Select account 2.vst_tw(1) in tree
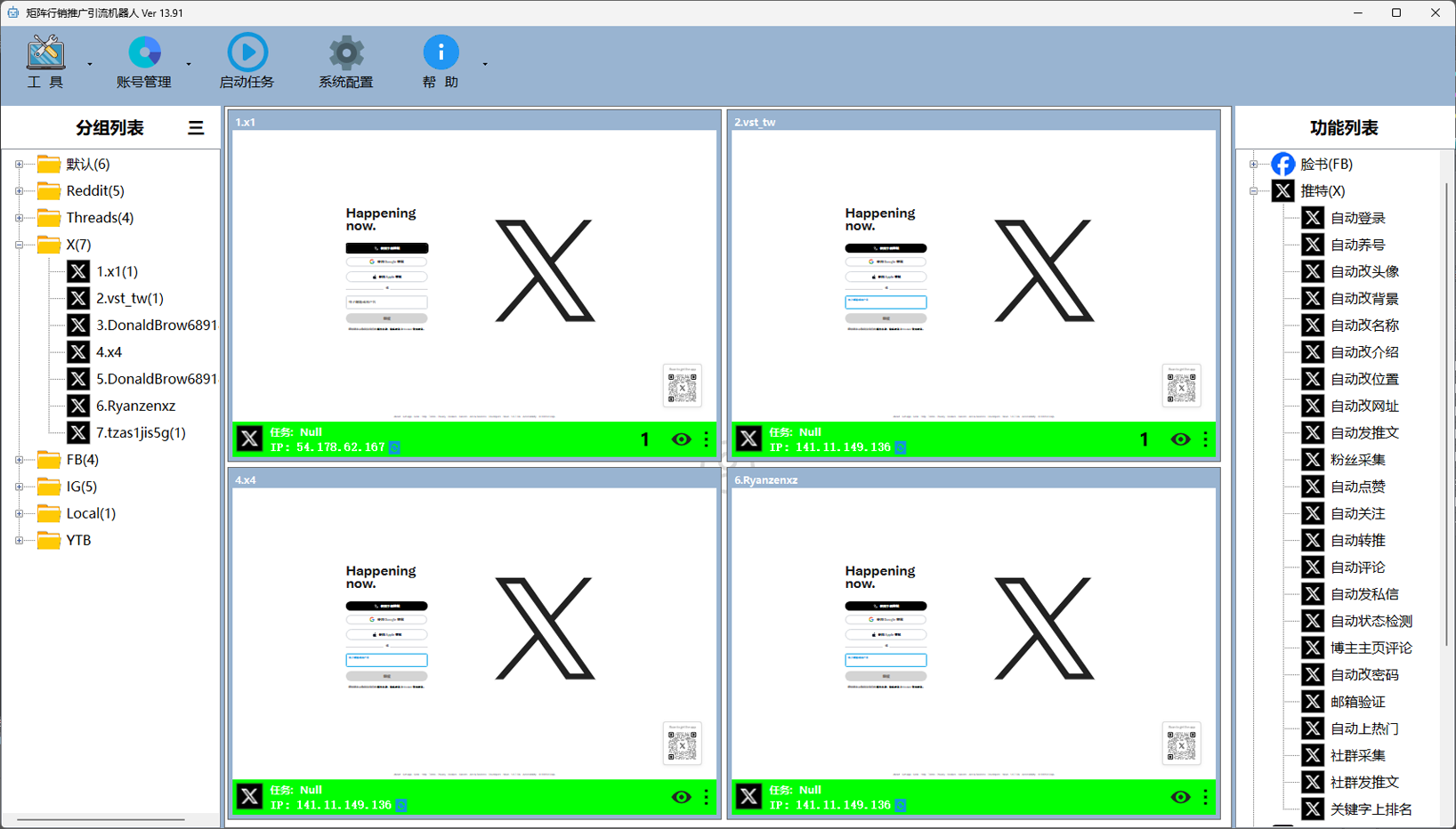The image size is (1456, 829). tap(130, 298)
